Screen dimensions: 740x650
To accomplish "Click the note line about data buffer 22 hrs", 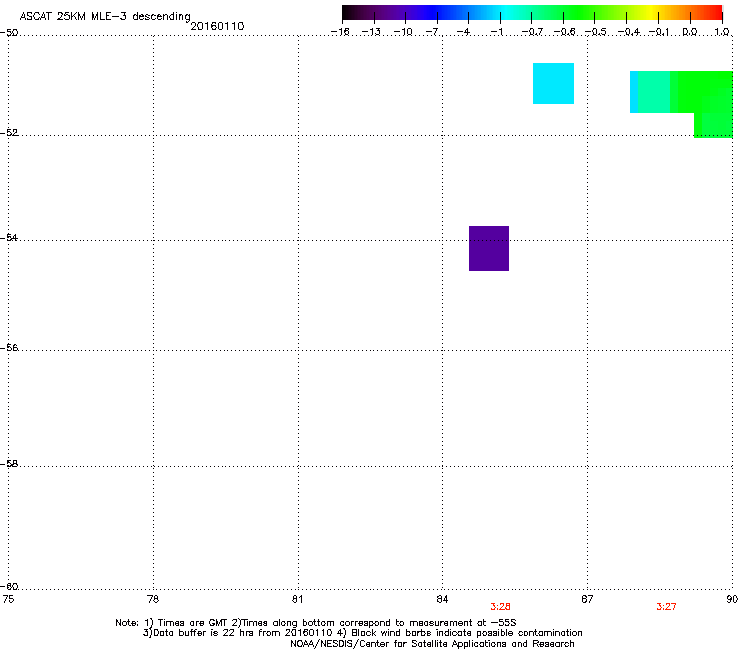I will pyautogui.click(x=362, y=633).
